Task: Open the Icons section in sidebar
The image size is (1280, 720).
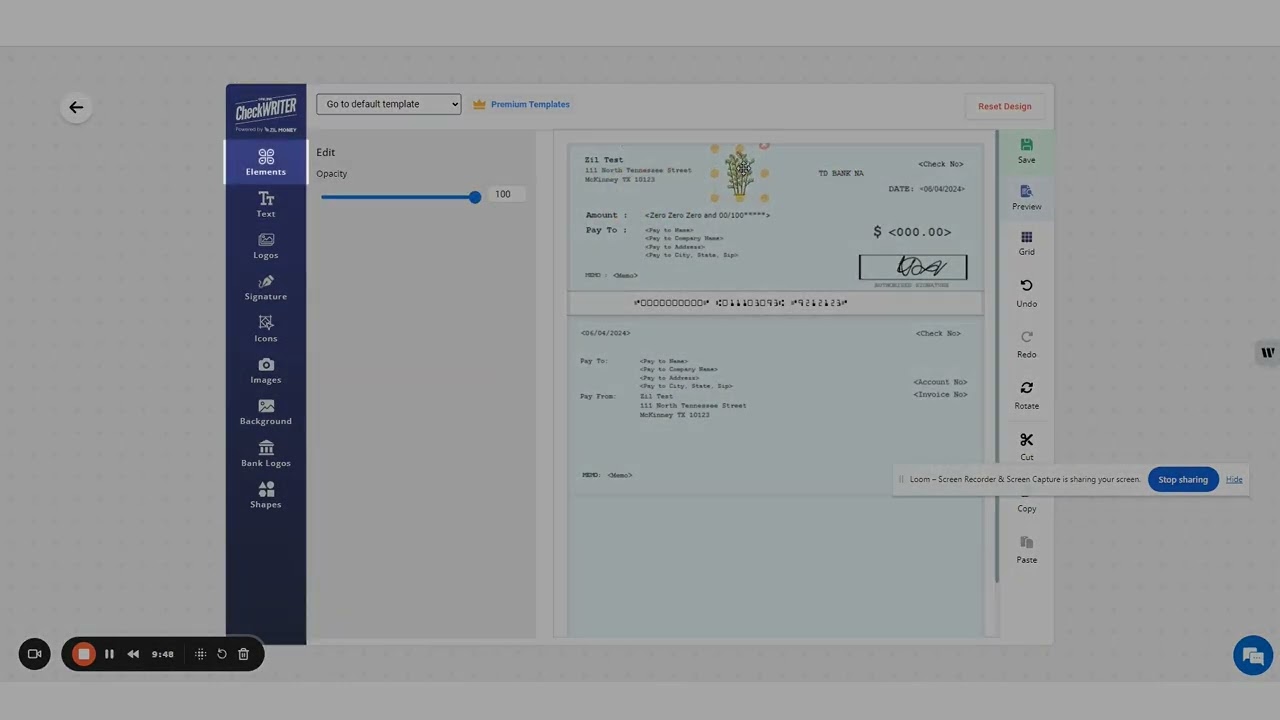Action: click(x=265, y=329)
